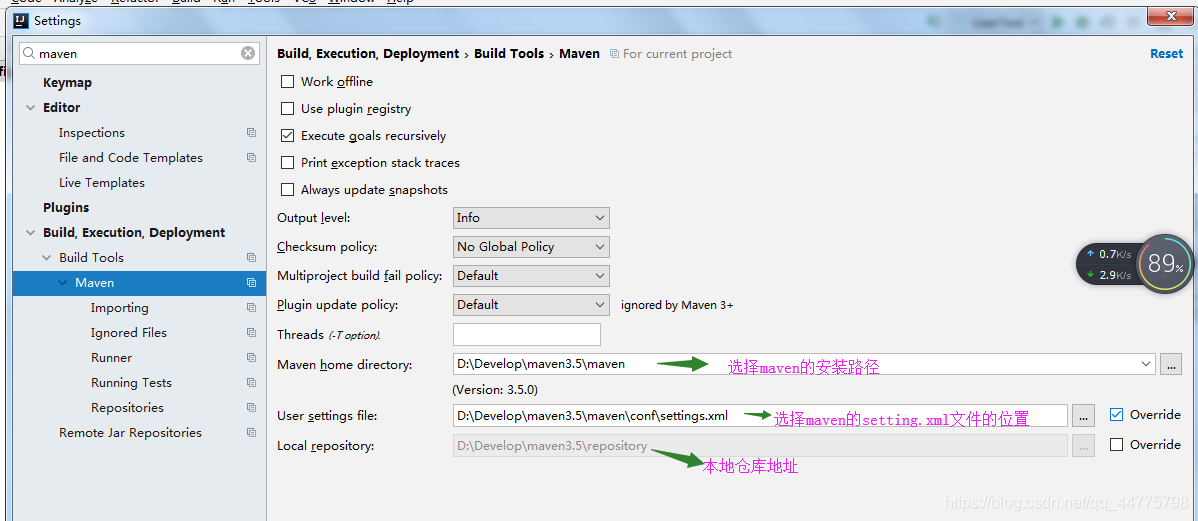
Task: Click project-level icon beside Ignored Files
Action: click(251, 333)
